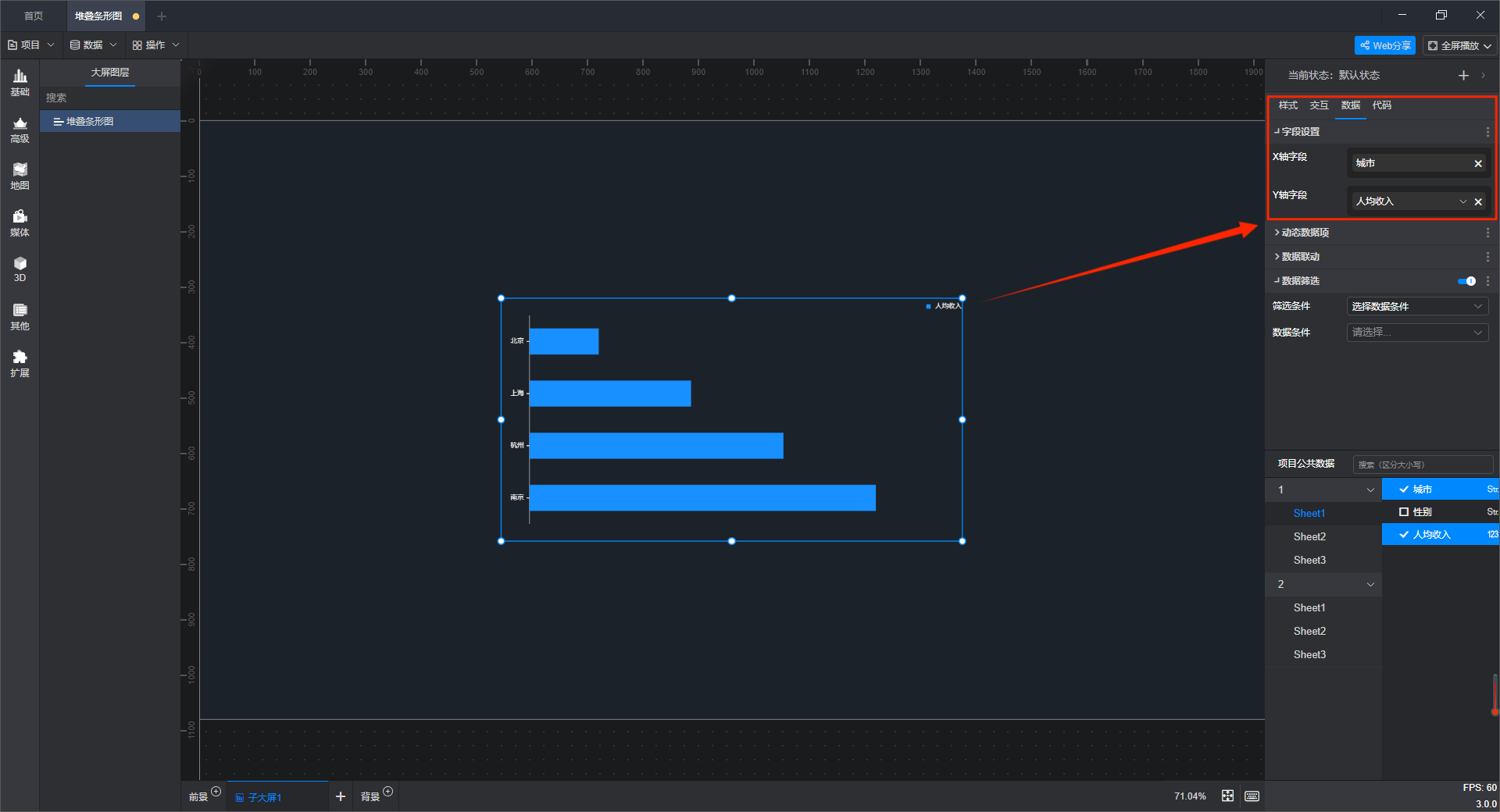Clear the X轴字段 城市 value

(1478, 163)
